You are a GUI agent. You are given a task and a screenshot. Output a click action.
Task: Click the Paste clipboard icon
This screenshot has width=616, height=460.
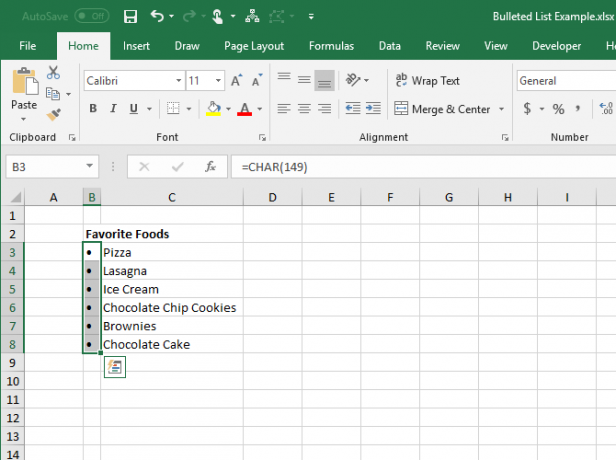(25, 81)
